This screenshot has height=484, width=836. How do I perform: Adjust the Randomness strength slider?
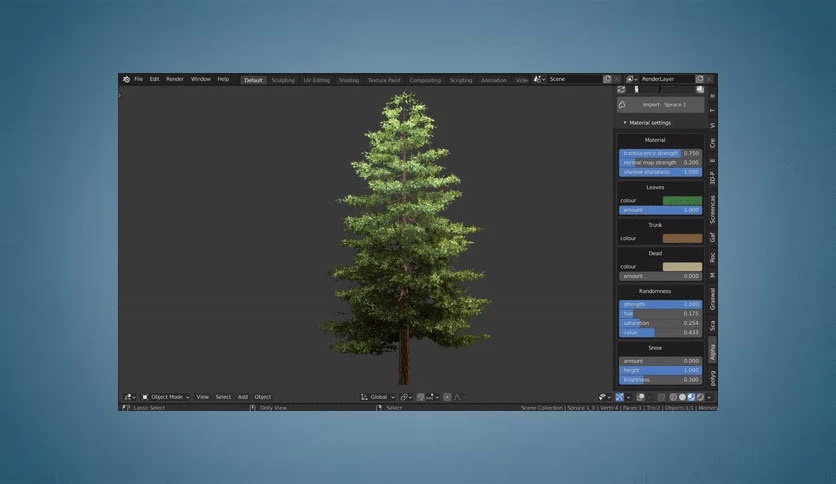click(660, 304)
